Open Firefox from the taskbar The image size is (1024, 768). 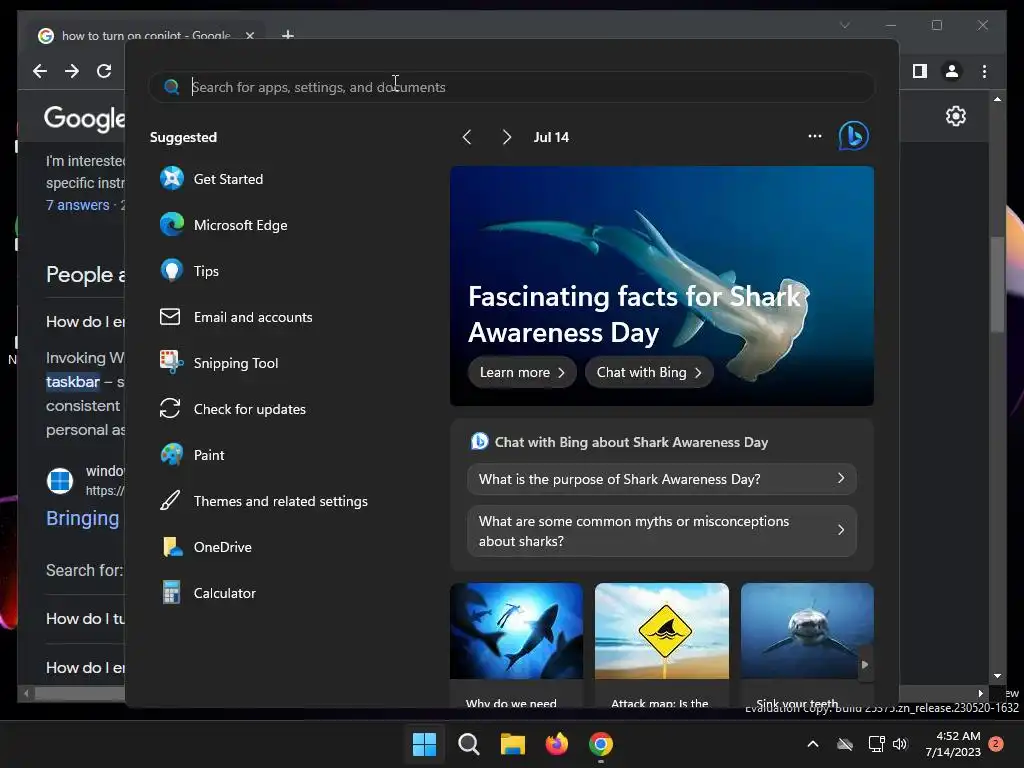click(x=556, y=744)
